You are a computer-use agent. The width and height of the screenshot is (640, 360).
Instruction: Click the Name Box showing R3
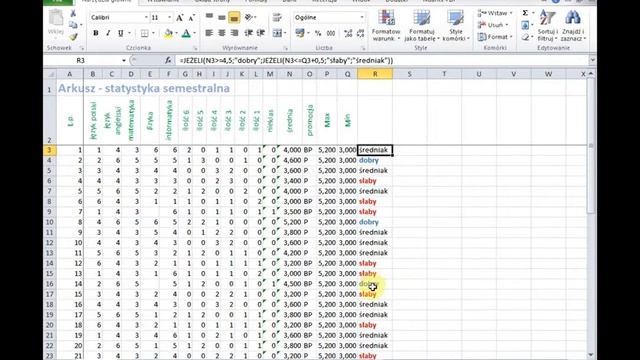[82, 60]
